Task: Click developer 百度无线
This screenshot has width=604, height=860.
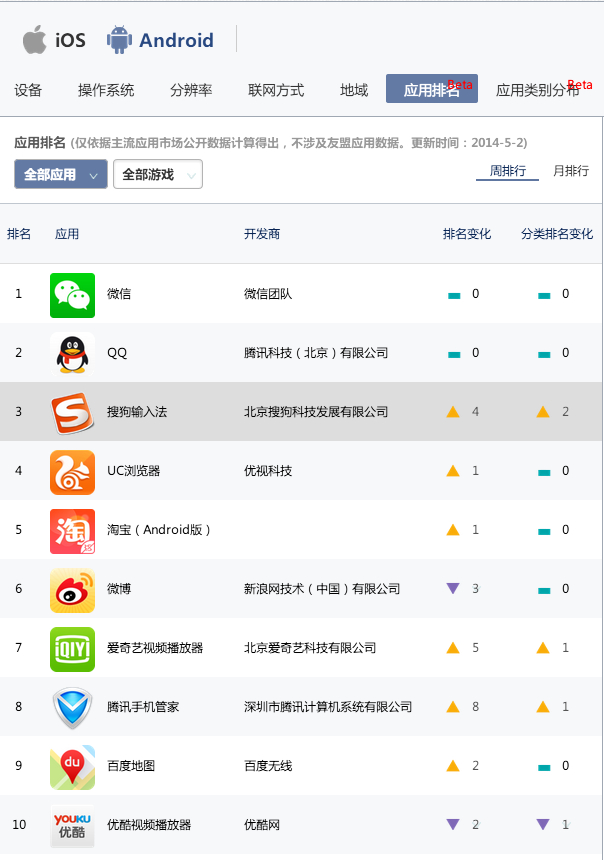Action: (x=268, y=766)
